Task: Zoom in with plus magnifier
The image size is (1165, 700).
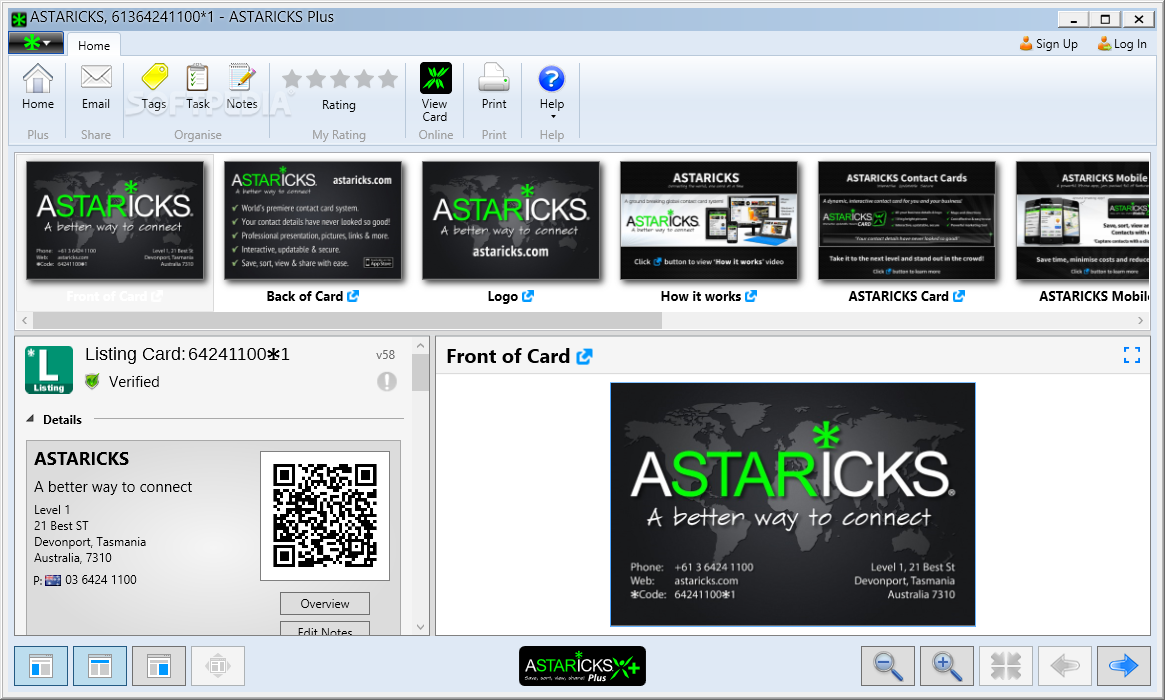Action: coord(947,665)
